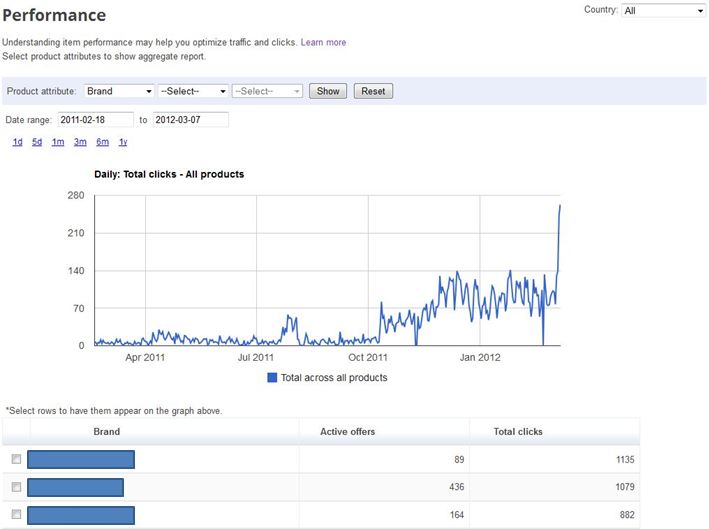Open the Country dropdown
Viewport: 709px width, 529px height.
(x=663, y=11)
